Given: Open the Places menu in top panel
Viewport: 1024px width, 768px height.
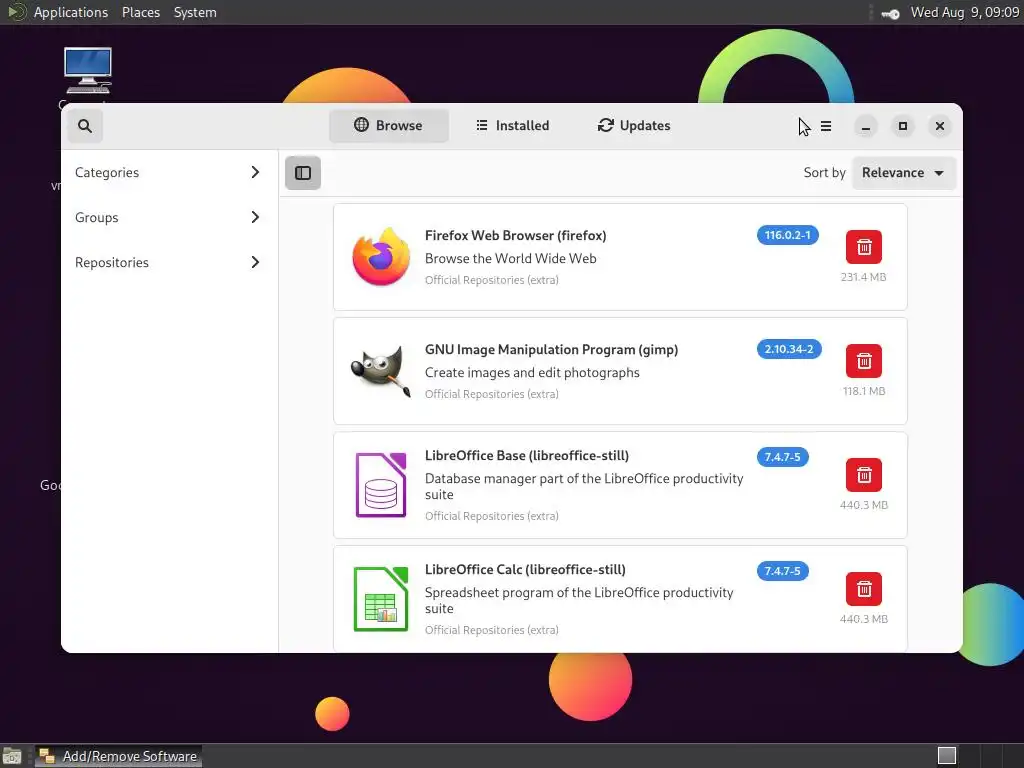Looking at the screenshot, I should point(141,12).
